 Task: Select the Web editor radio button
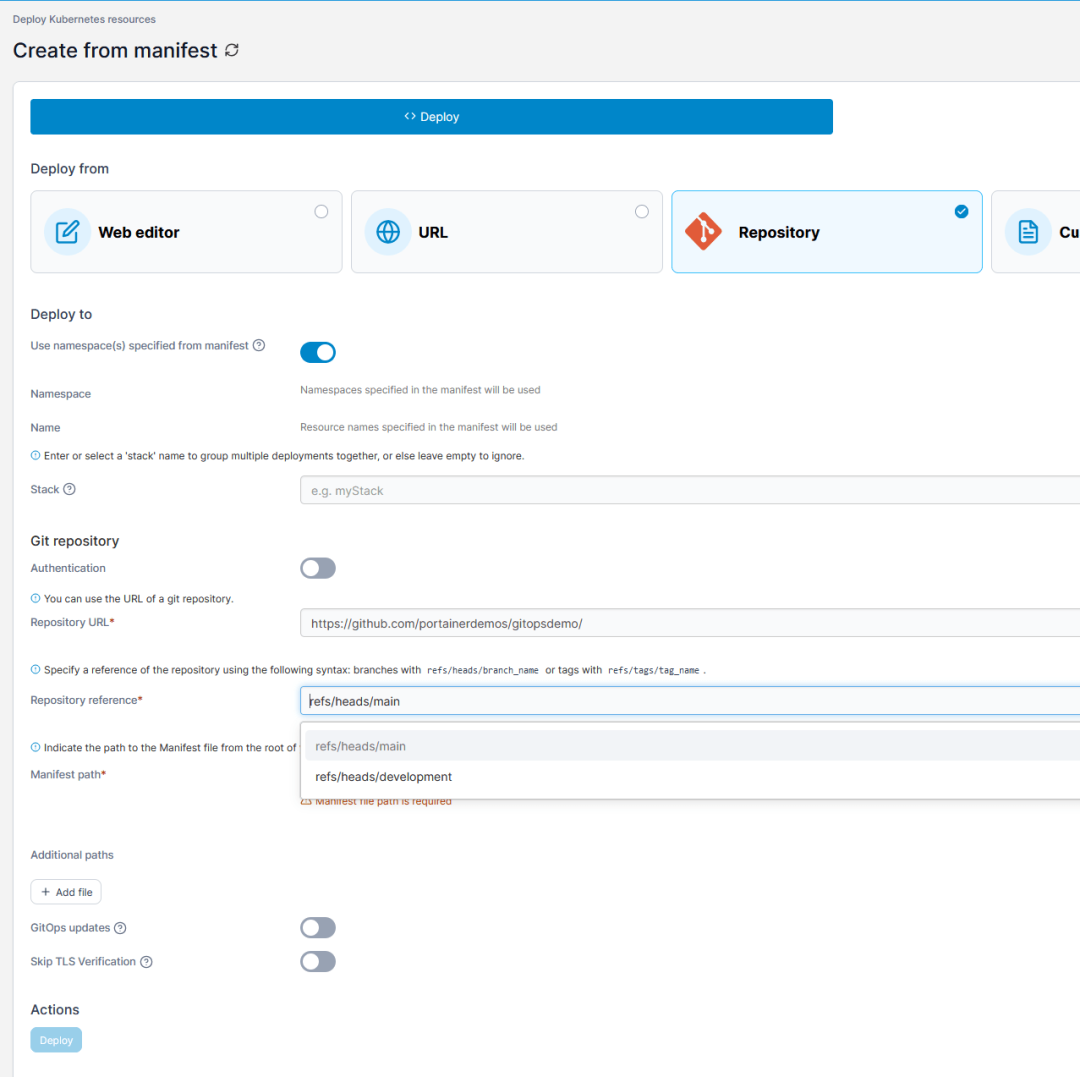click(x=321, y=211)
